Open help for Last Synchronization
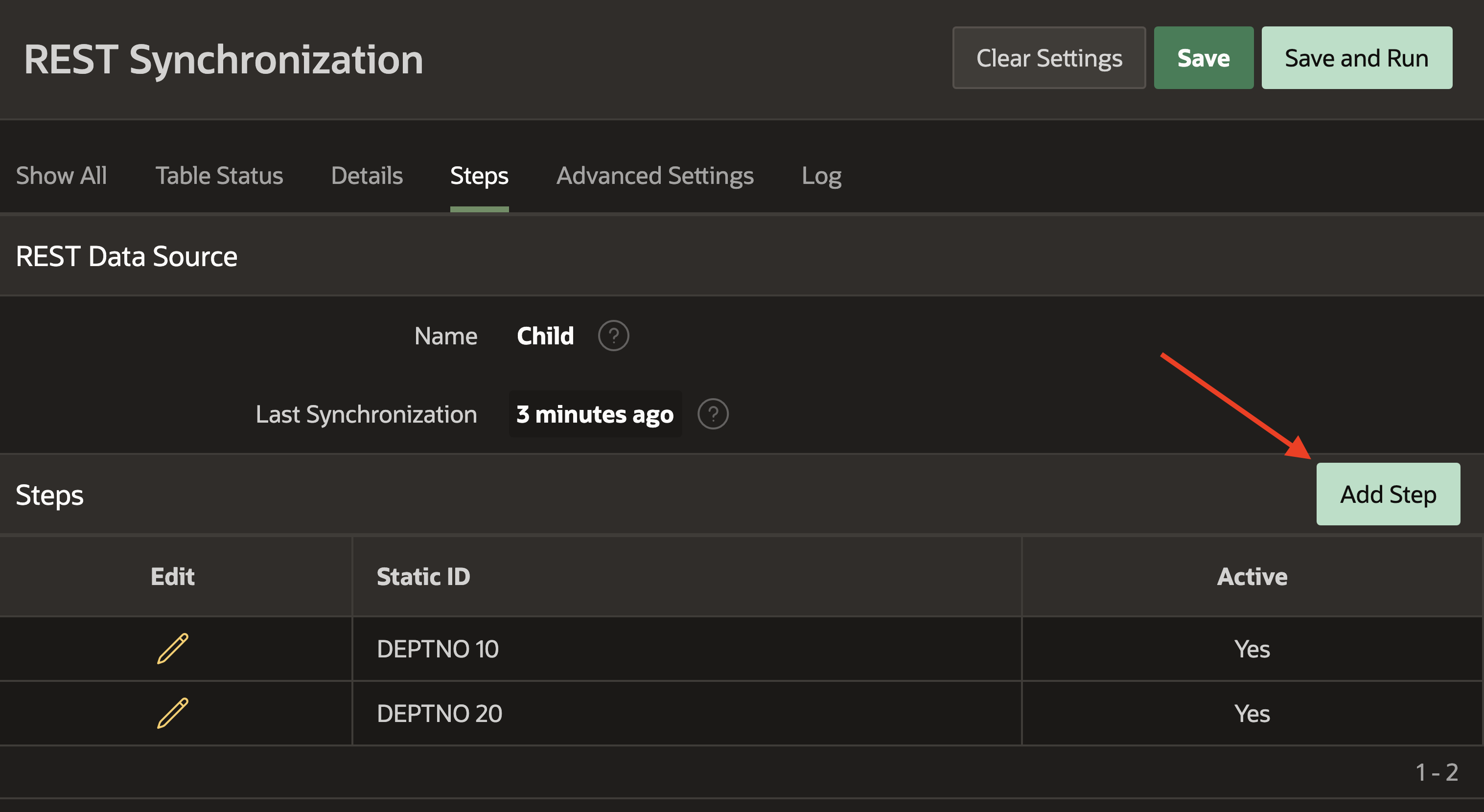This screenshot has width=1484, height=812. click(713, 413)
